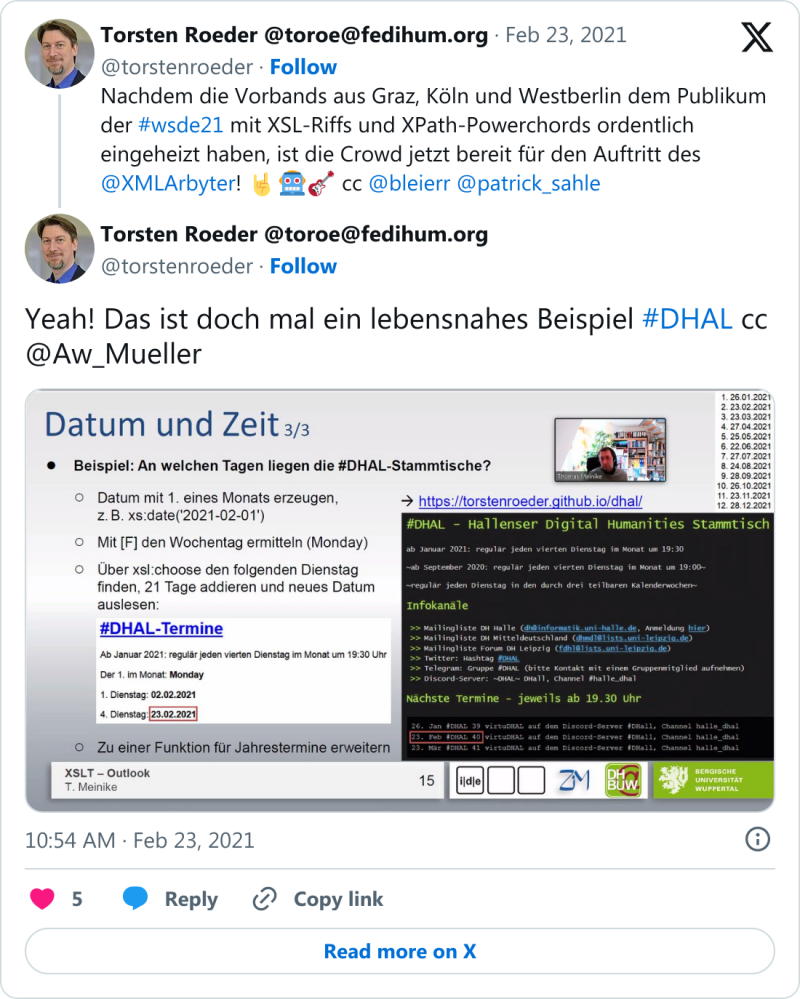The height and width of the screenshot is (999, 800).
Task: Click the top tweet's Torsten Roeder avatar
Action: coord(59,54)
